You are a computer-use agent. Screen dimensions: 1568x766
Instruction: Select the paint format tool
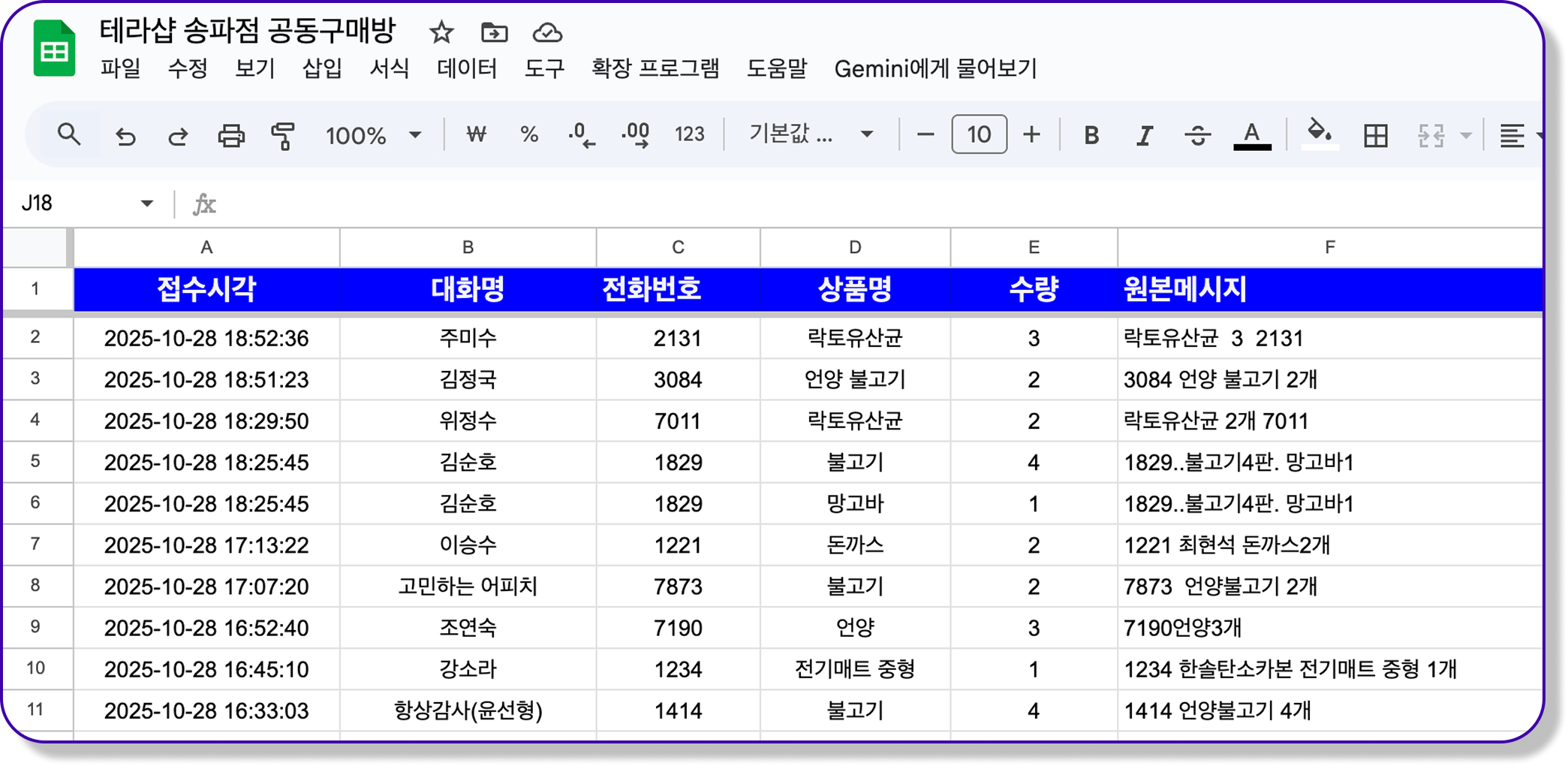point(282,135)
